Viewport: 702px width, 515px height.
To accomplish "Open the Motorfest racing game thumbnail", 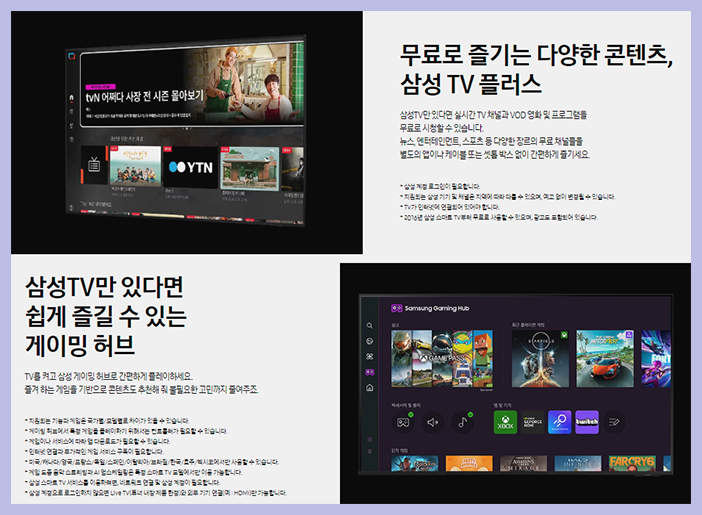I will 605,359.
